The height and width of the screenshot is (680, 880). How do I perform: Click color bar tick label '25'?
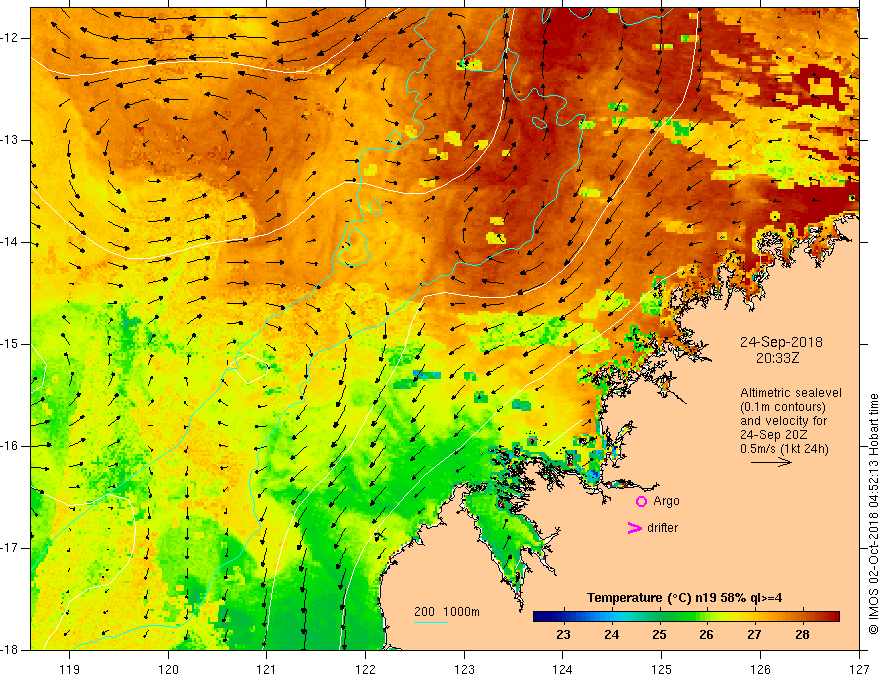point(659,634)
